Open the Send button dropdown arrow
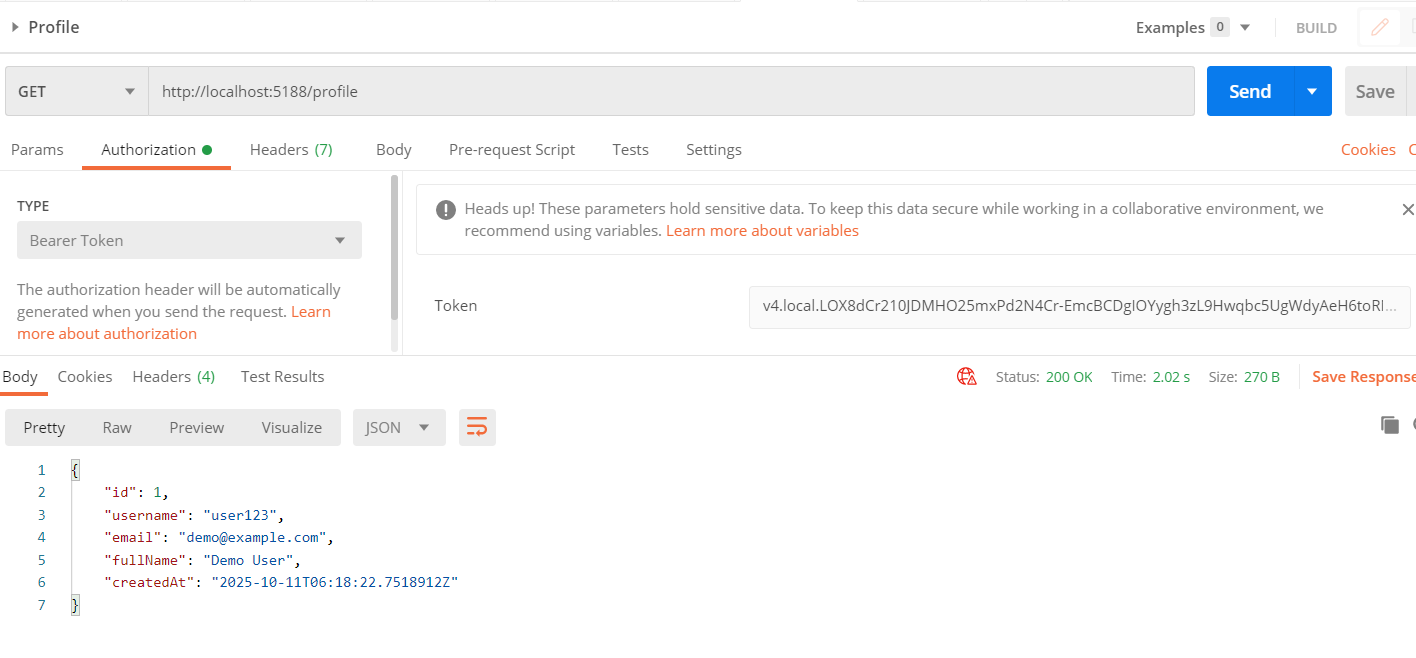The height and width of the screenshot is (658, 1416). click(x=1312, y=91)
